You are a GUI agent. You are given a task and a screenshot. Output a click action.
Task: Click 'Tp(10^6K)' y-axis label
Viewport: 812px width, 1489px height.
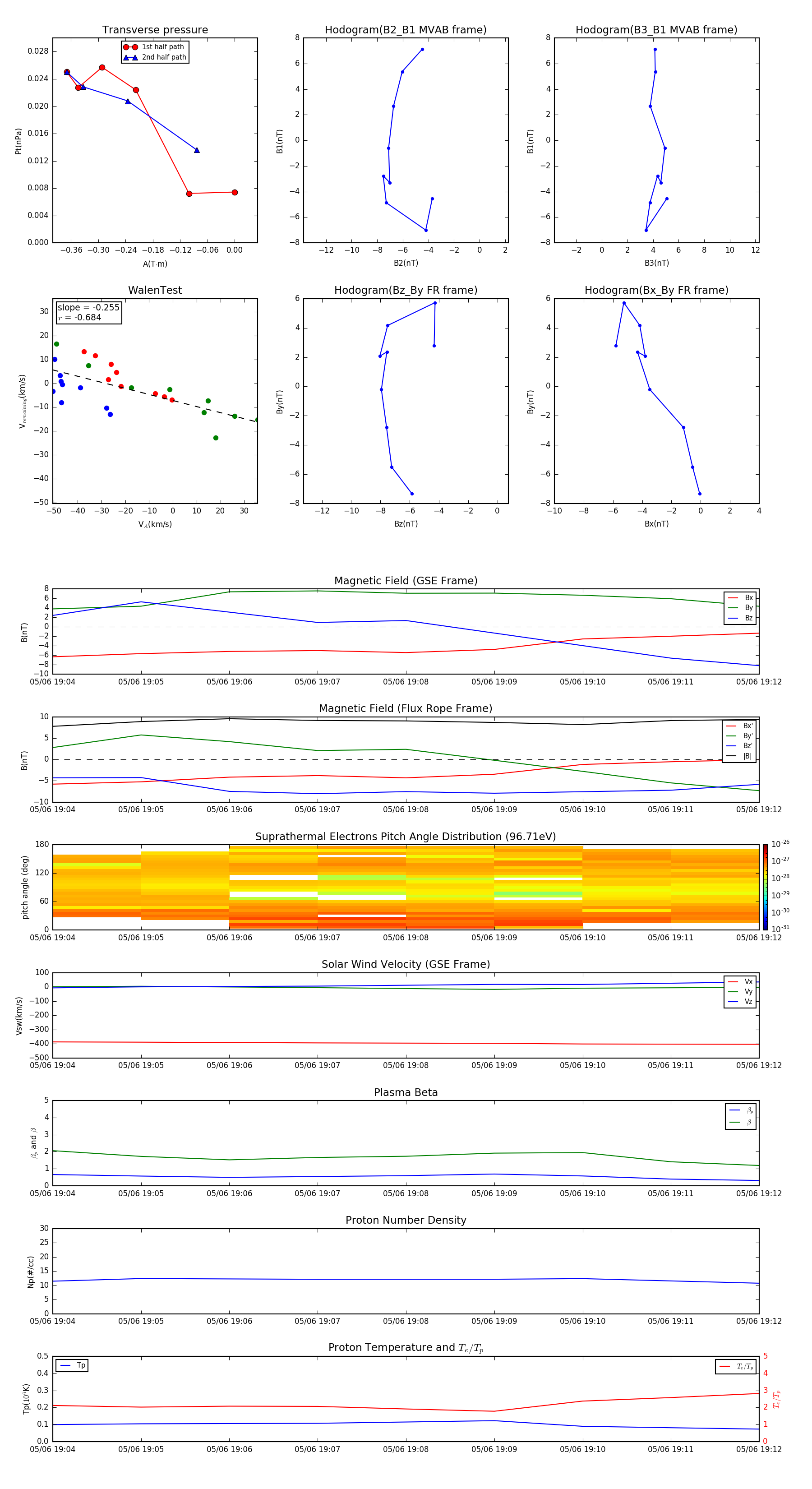pos(26,1399)
